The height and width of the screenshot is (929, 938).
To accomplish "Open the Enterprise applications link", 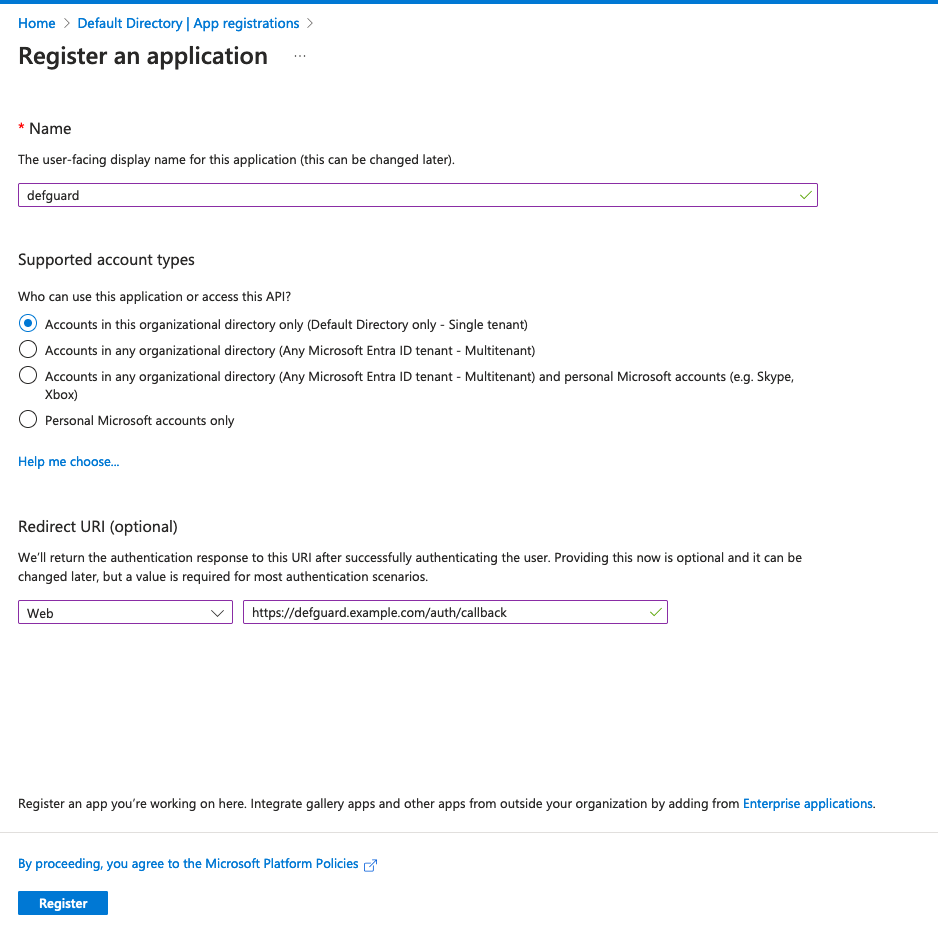I will point(808,803).
